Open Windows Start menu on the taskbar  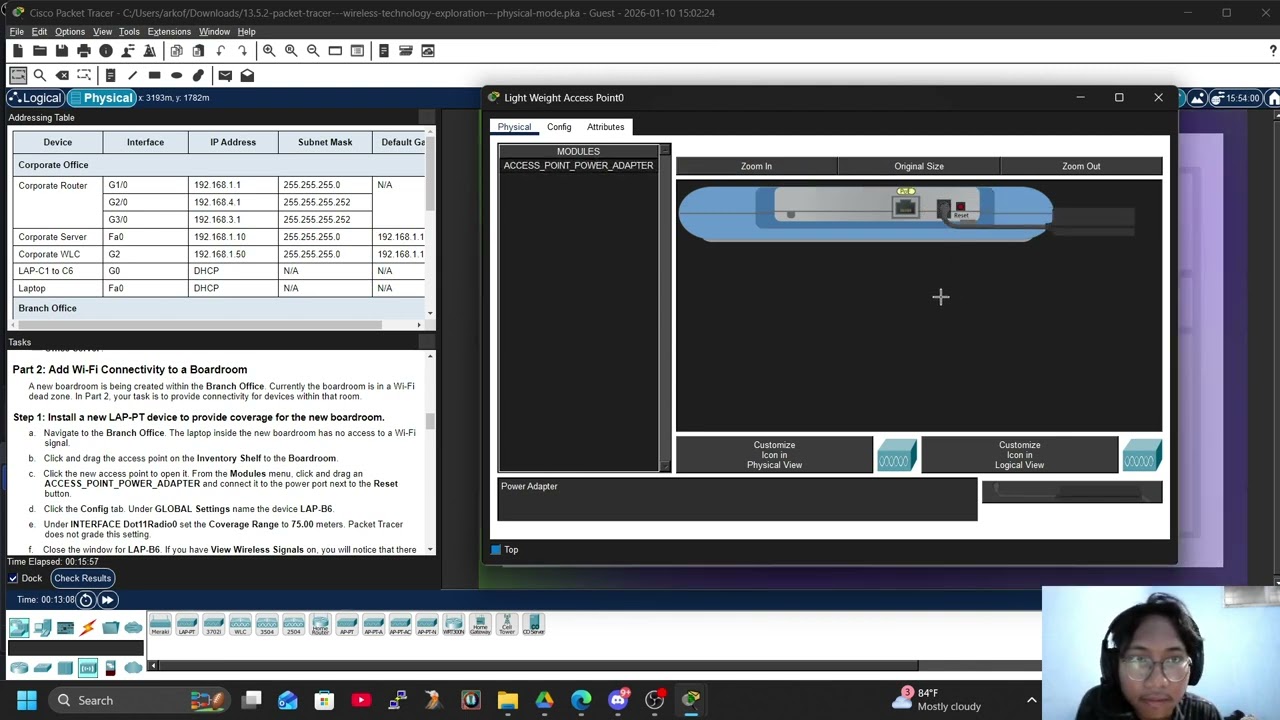(26, 700)
